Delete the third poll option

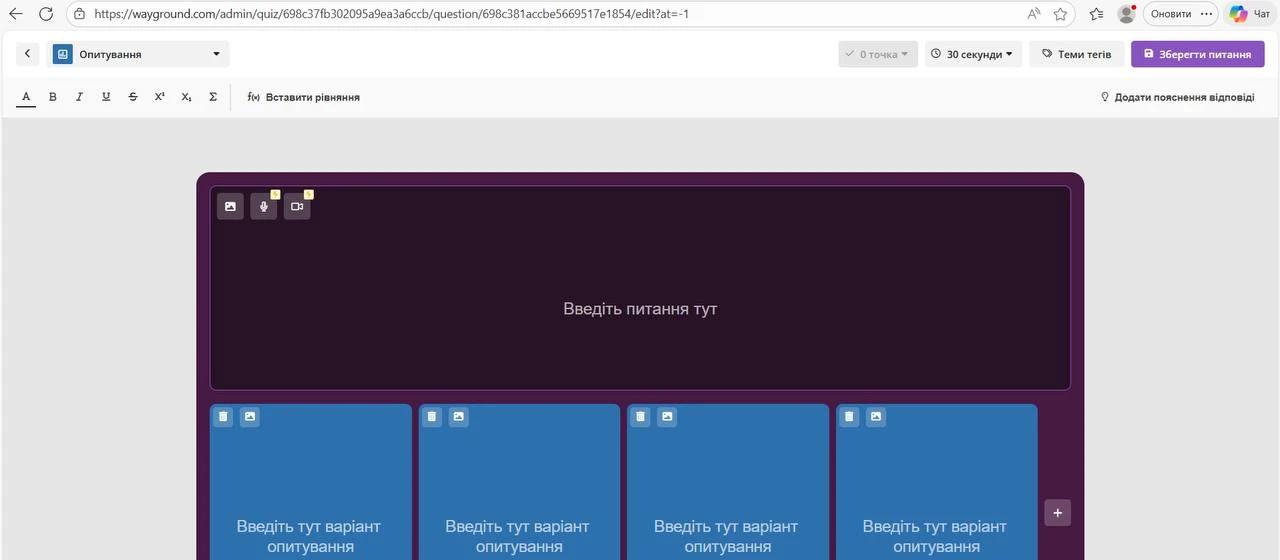click(640, 416)
